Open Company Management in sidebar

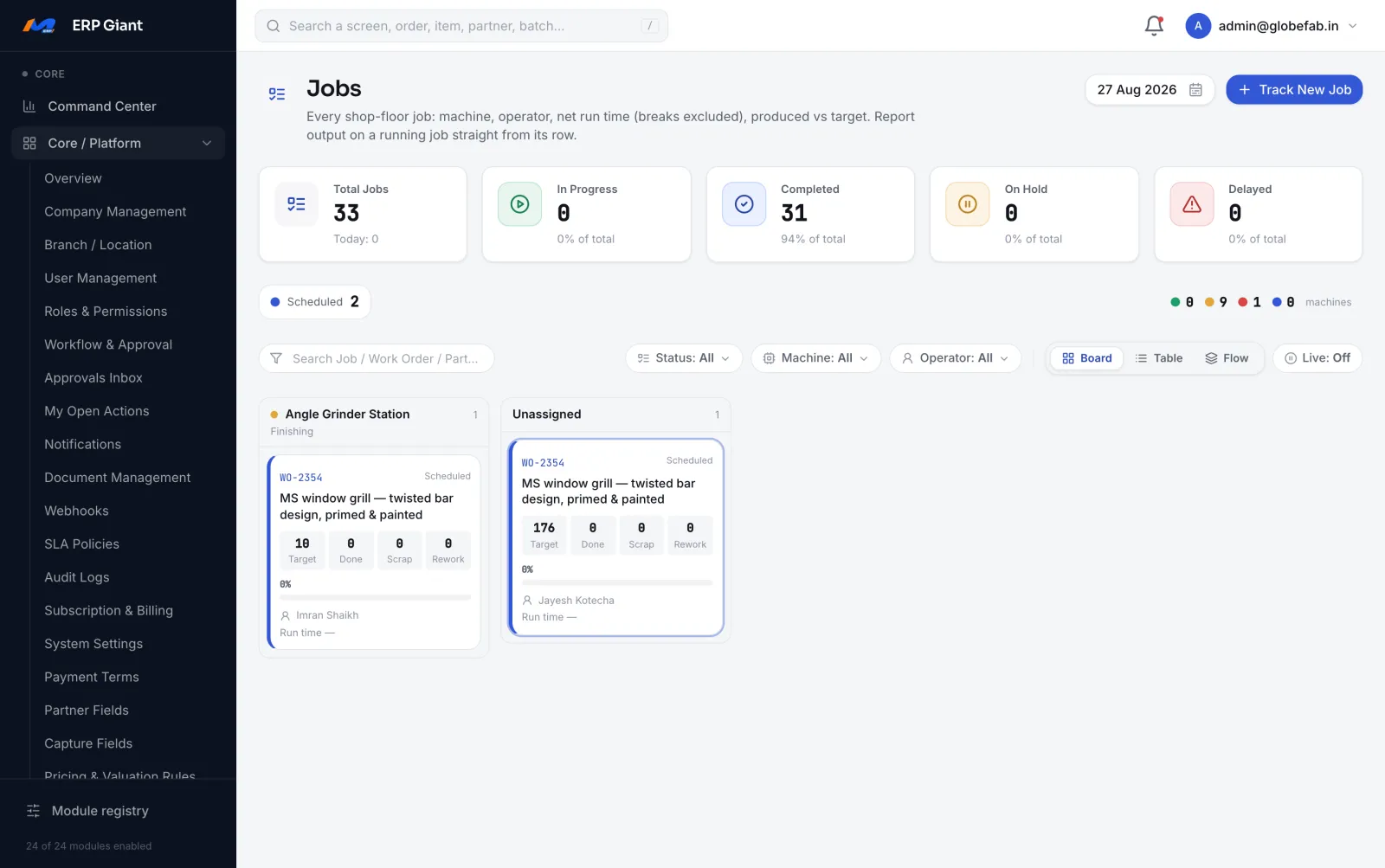click(x=115, y=211)
